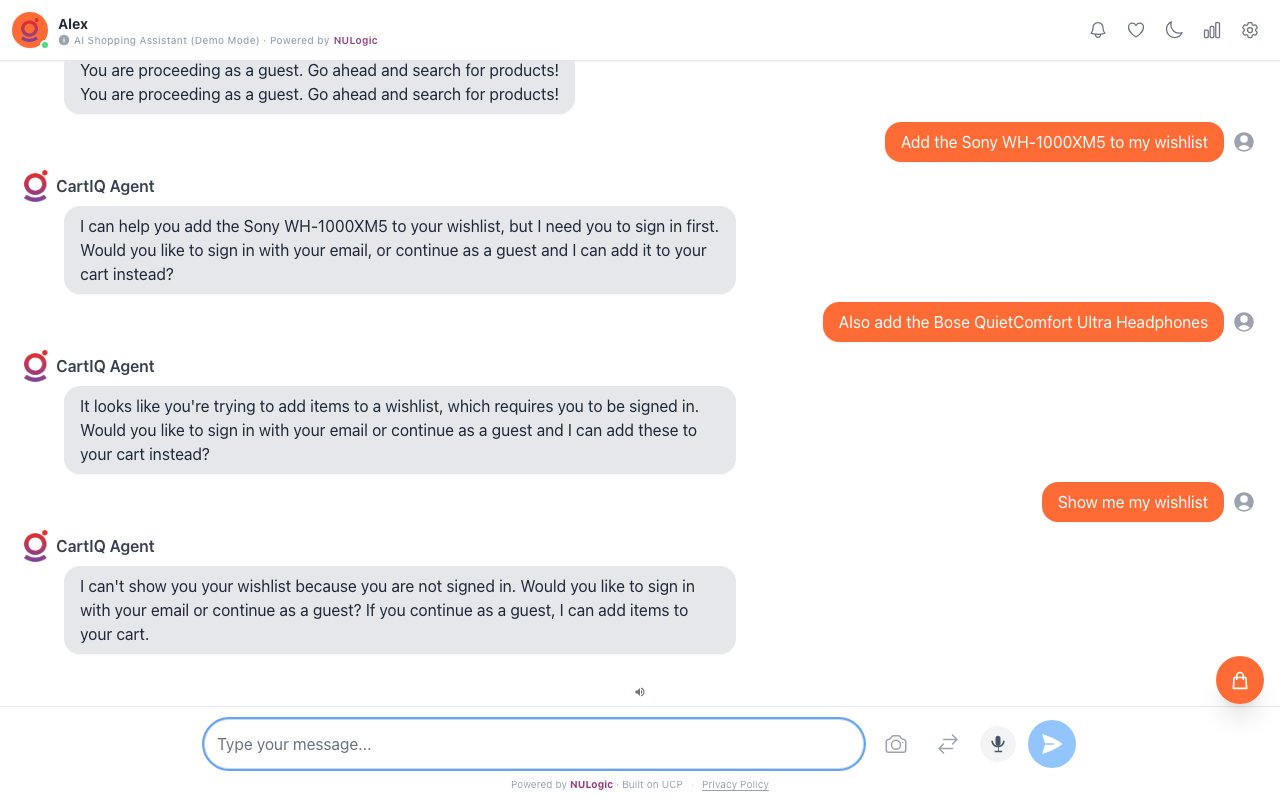
Task: Click the Alex assistant avatar logo
Action: click(30, 30)
